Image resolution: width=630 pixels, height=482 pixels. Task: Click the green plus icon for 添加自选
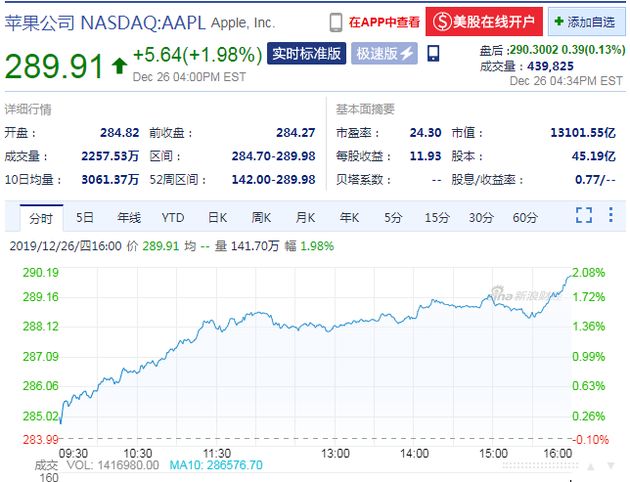pos(558,21)
